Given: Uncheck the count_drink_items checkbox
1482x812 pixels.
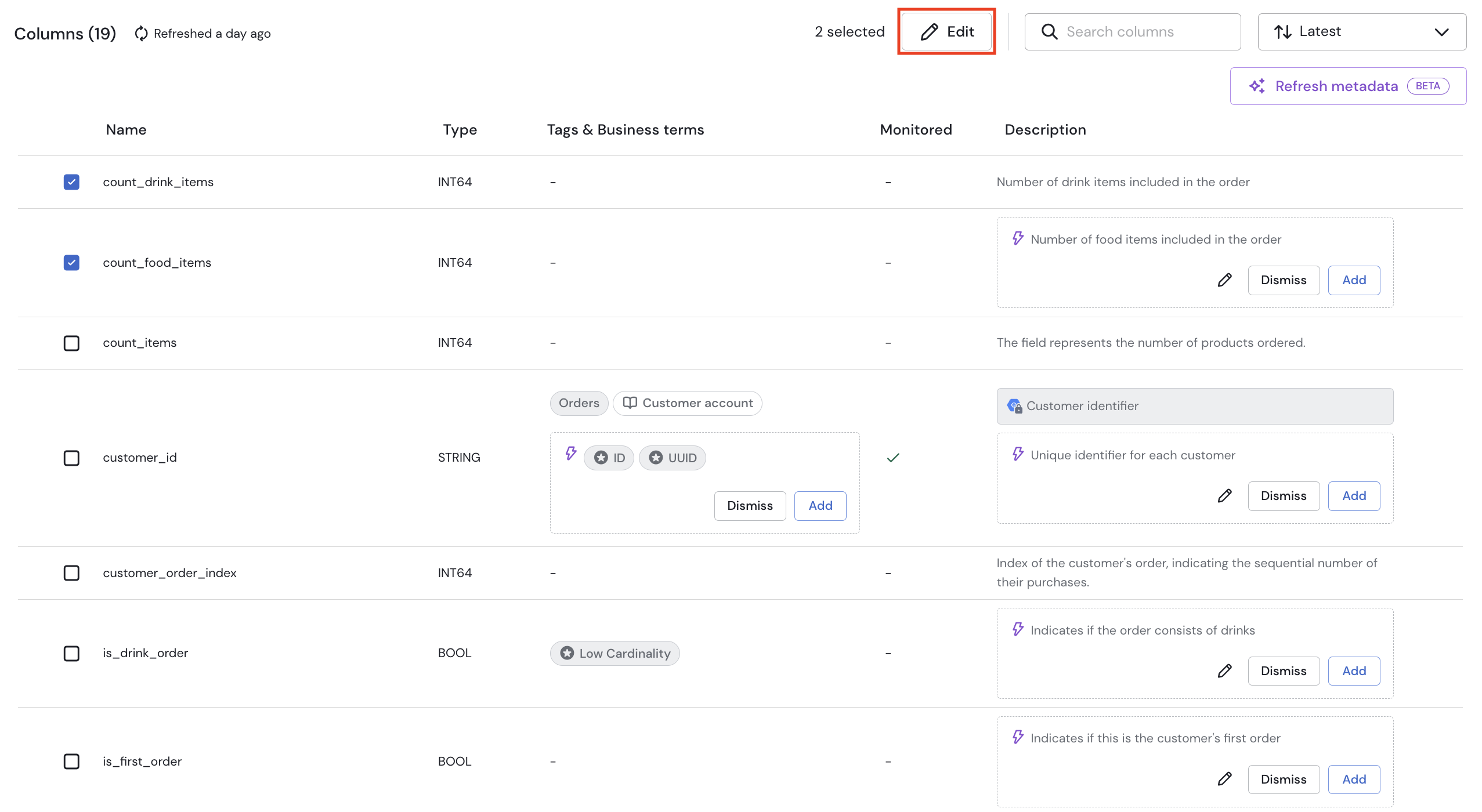Looking at the screenshot, I should point(71,182).
